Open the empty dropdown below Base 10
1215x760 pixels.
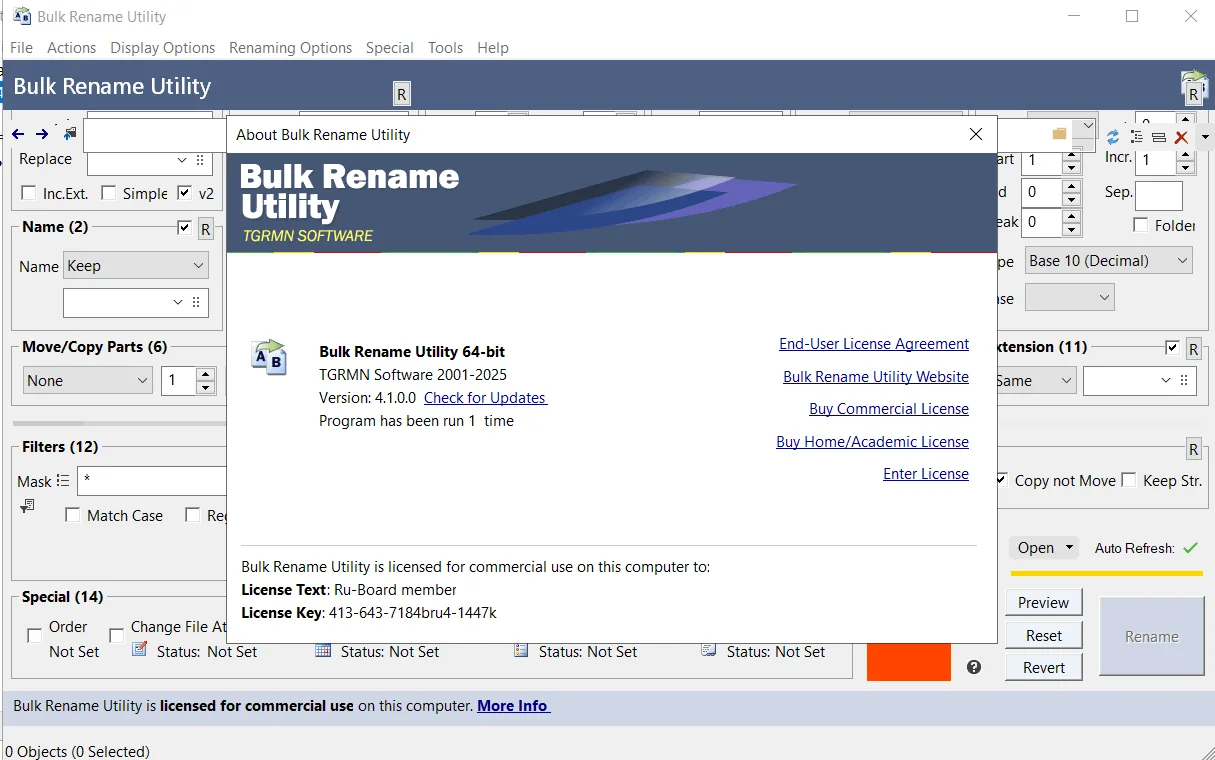click(x=1069, y=297)
